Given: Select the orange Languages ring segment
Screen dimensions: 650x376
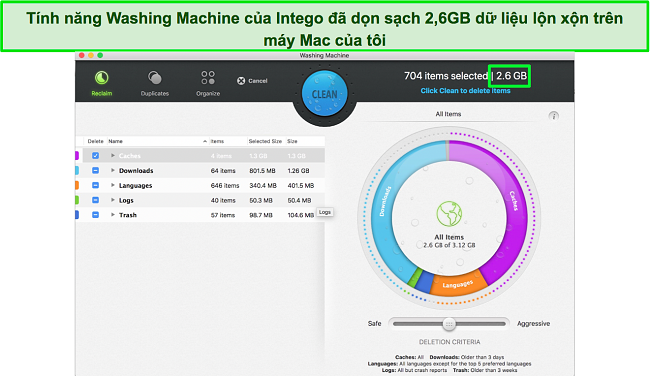Looking at the screenshot, I should pos(458,284).
